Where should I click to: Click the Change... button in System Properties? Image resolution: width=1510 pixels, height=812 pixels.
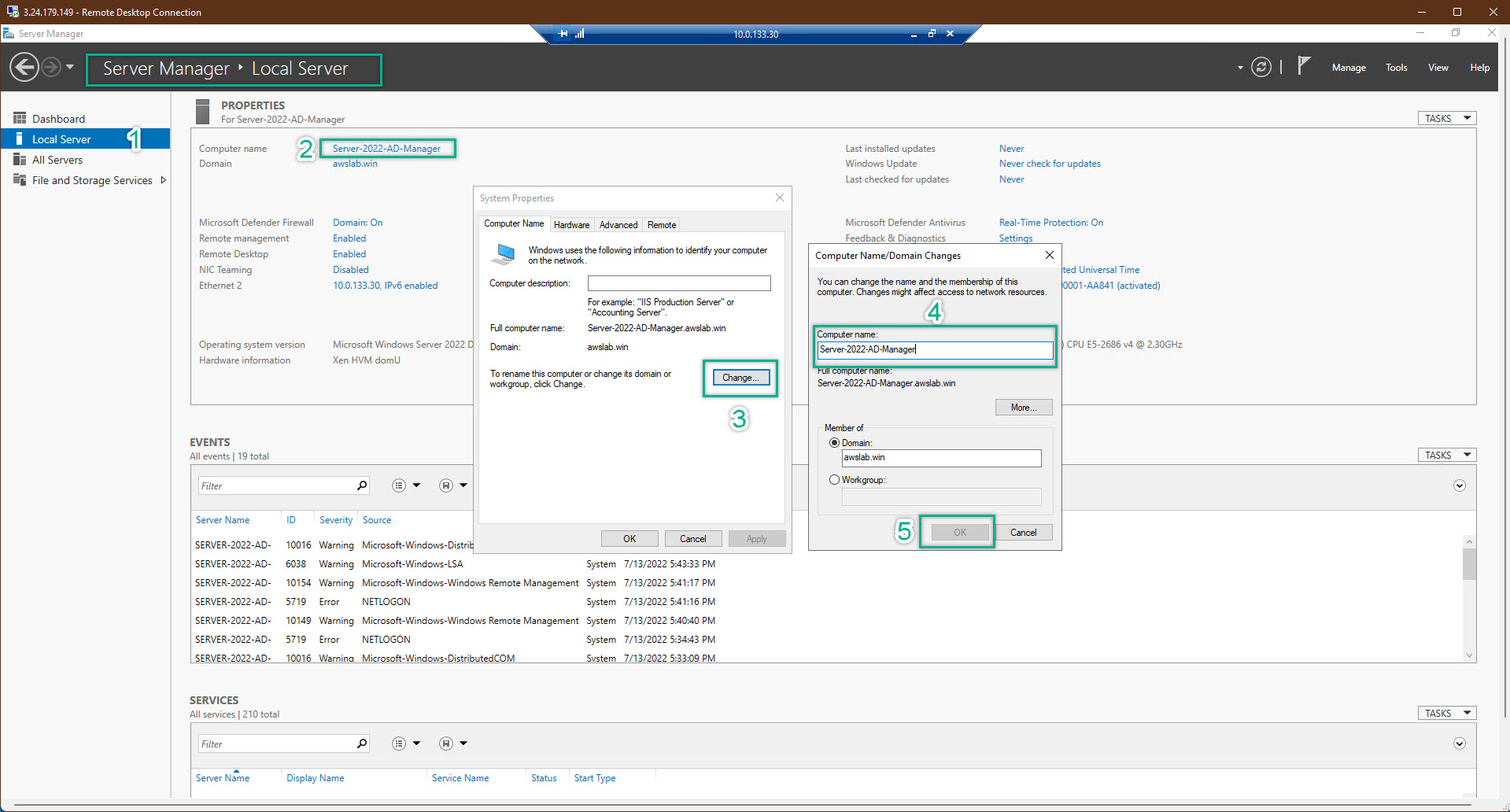[x=740, y=378]
